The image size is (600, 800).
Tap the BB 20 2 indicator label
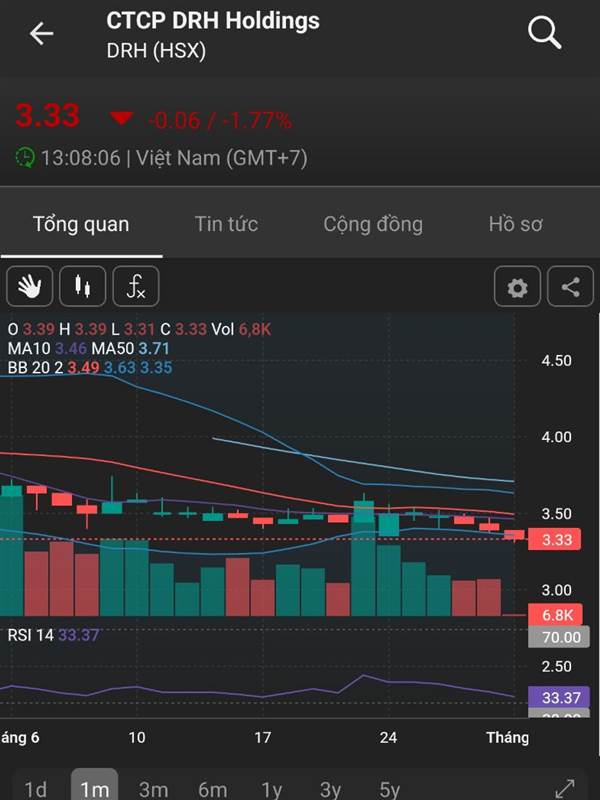click(90, 367)
